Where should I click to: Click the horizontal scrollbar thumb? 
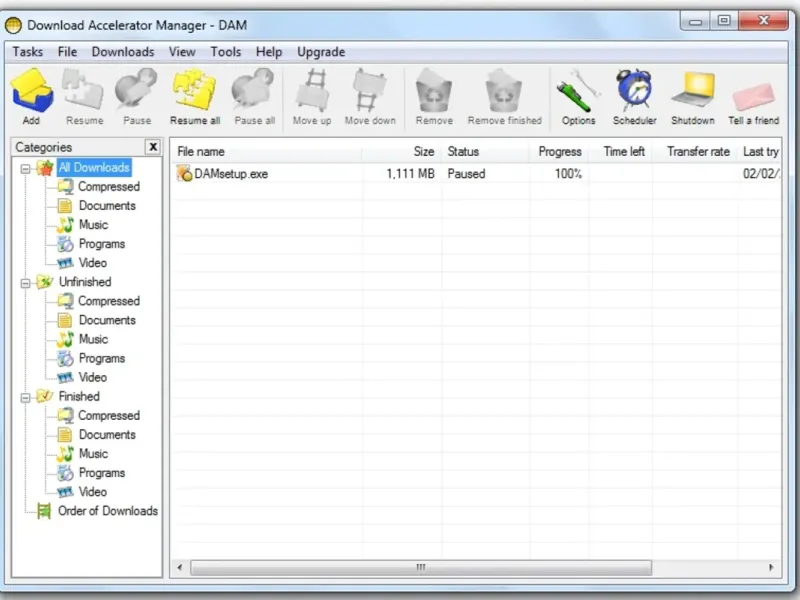coord(421,567)
